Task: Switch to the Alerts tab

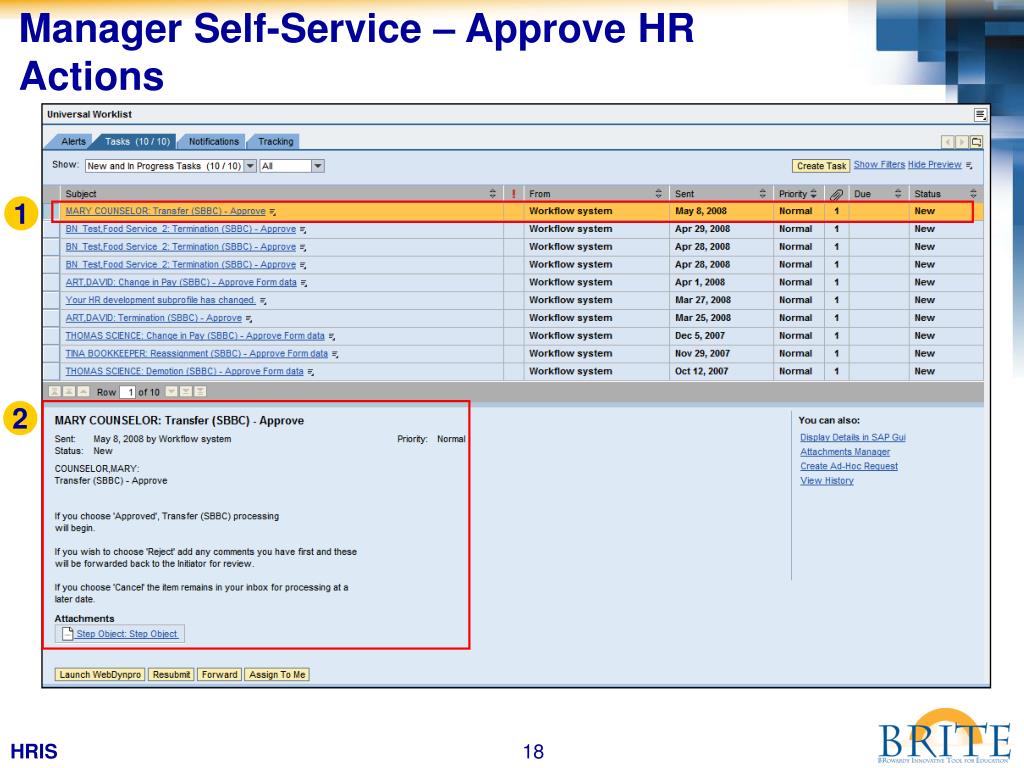Action: pos(73,142)
